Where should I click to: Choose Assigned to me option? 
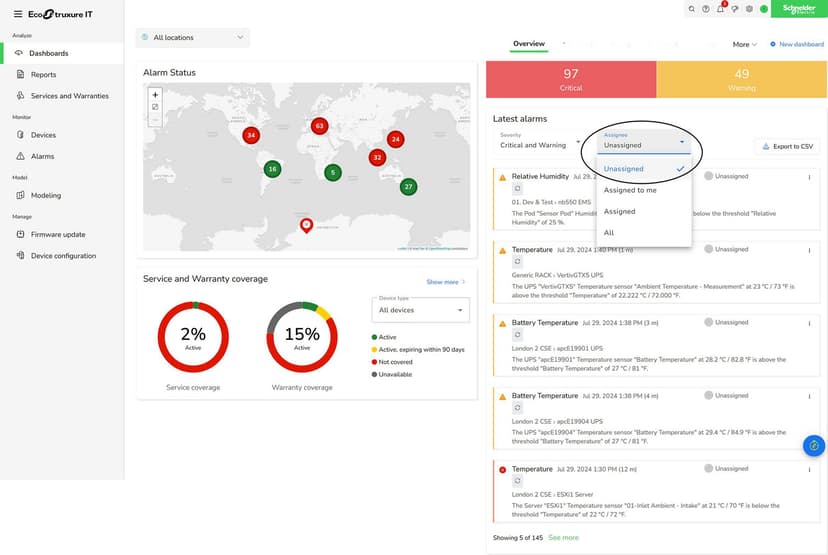tap(644, 190)
